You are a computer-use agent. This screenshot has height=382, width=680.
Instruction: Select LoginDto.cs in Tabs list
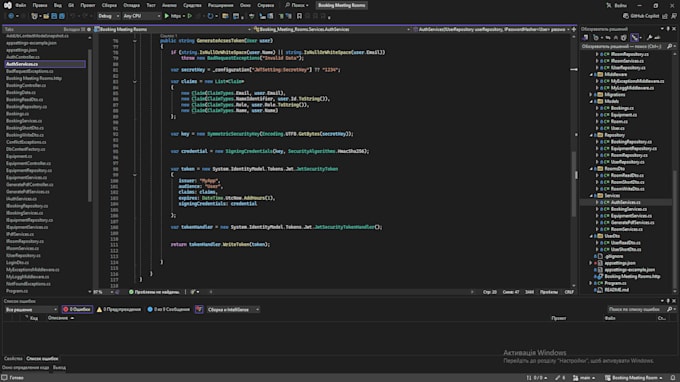[x=17, y=262]
